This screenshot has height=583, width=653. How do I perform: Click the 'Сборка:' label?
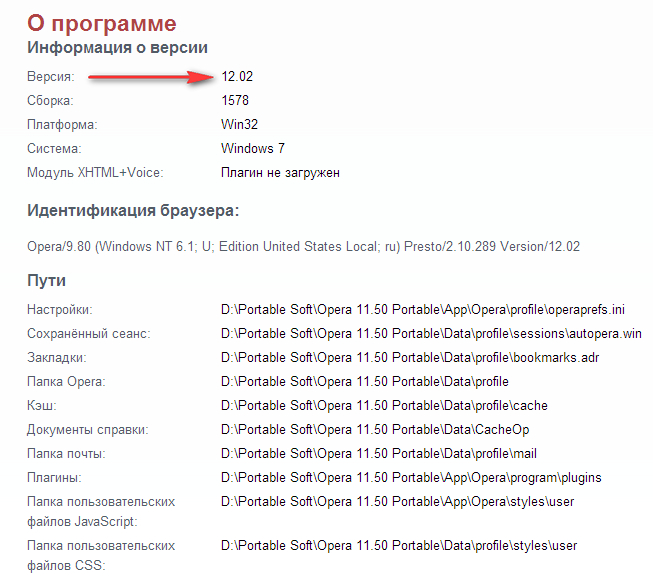[x=50, y=101]
